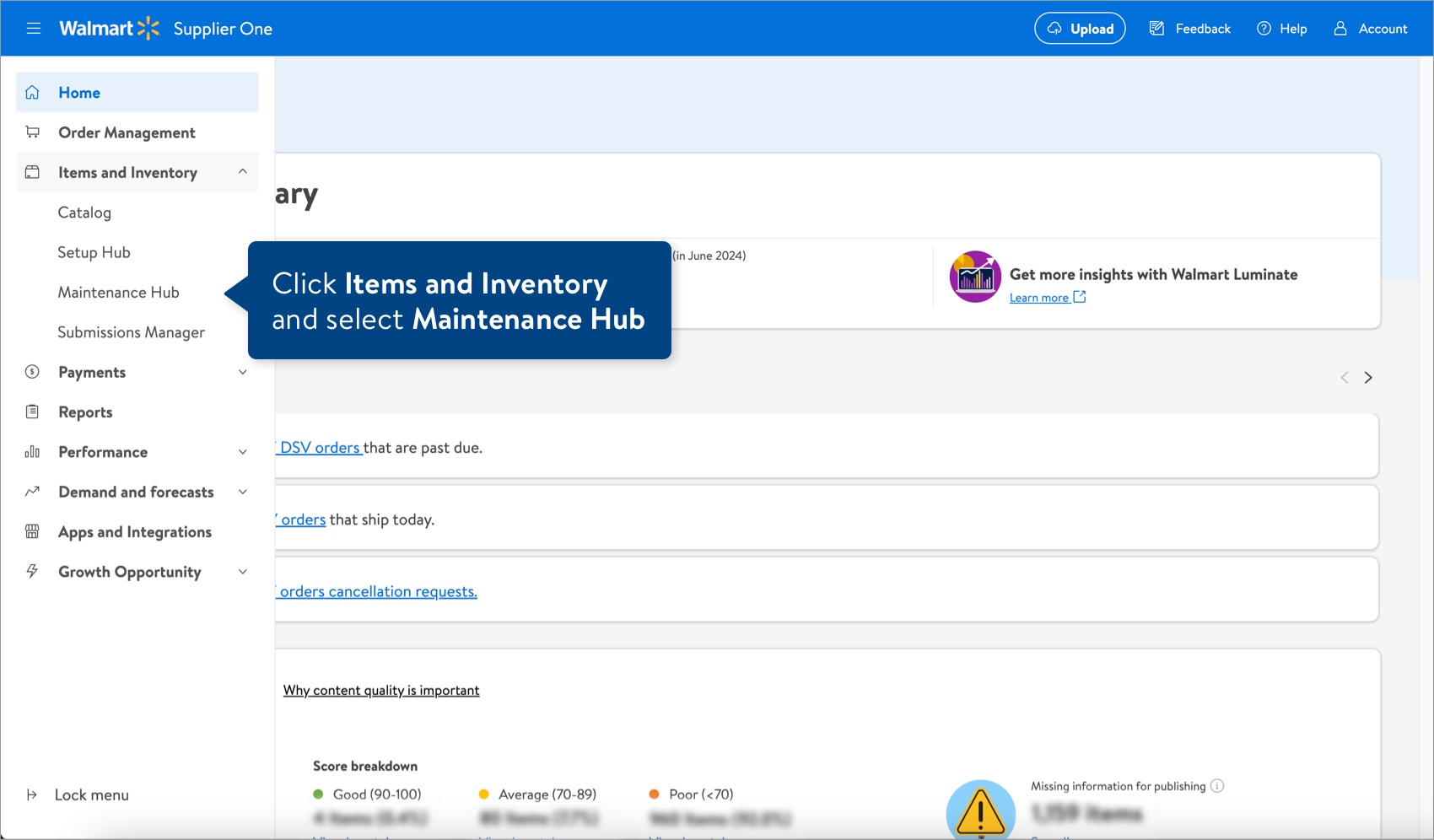The width and height of the screenshot is (1434, 840).
Task: Click the Upload button
Action: 1080,28
